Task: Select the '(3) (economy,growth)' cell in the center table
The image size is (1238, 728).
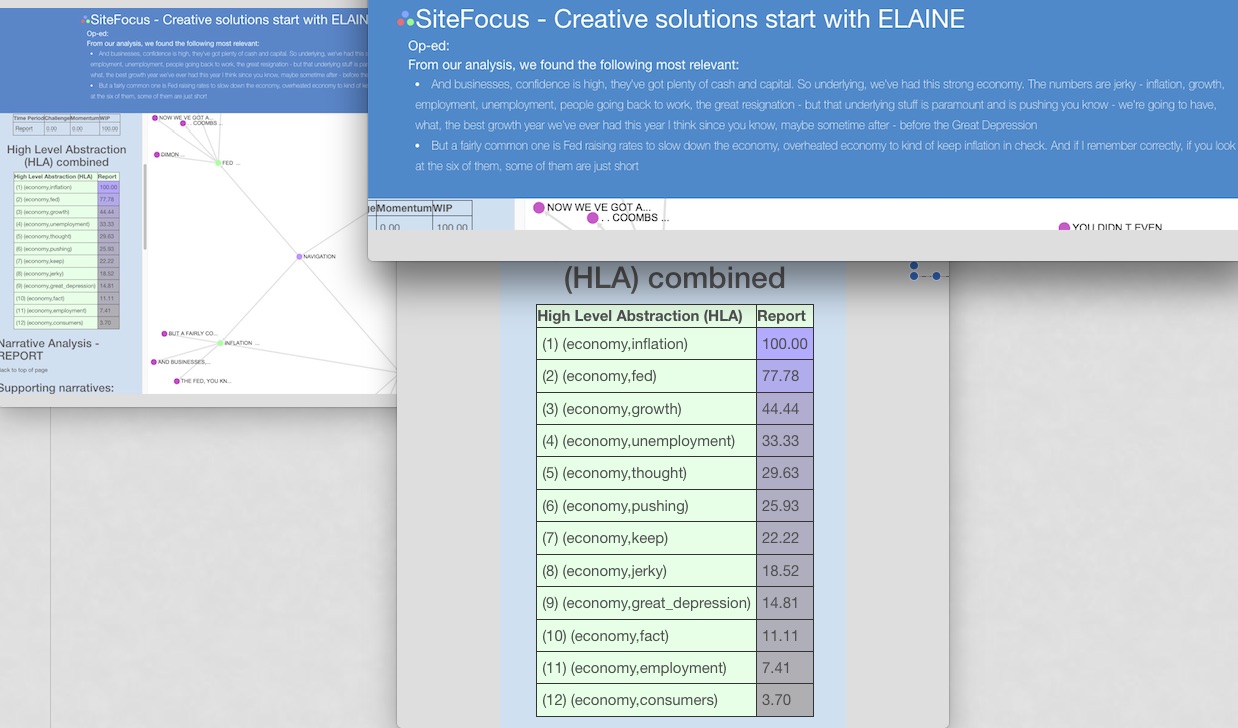Action: tap(646, 409)
